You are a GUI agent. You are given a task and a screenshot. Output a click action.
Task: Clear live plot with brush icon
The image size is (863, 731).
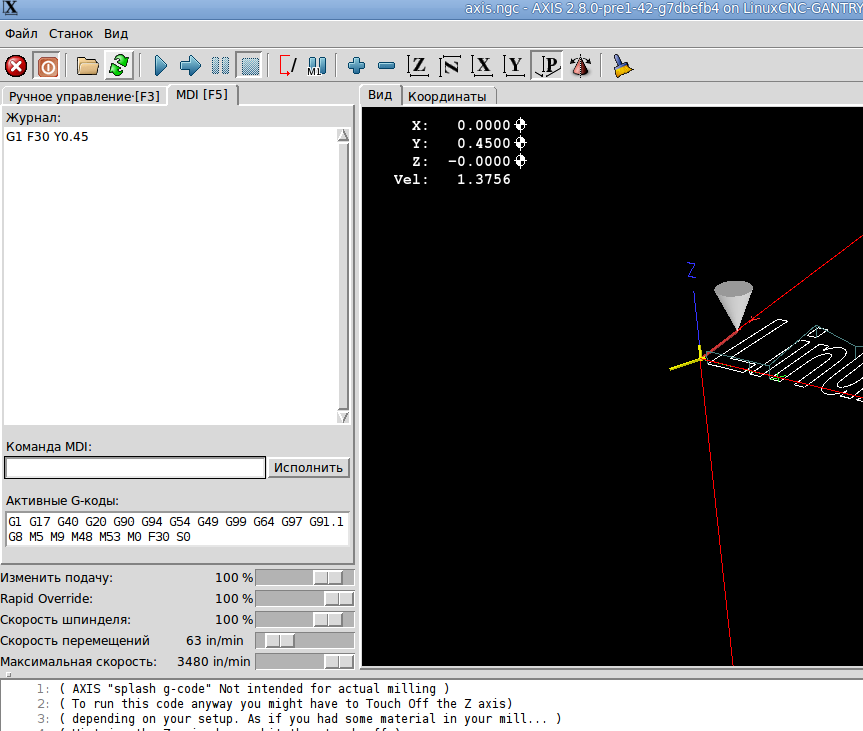(x=623, y=66)
